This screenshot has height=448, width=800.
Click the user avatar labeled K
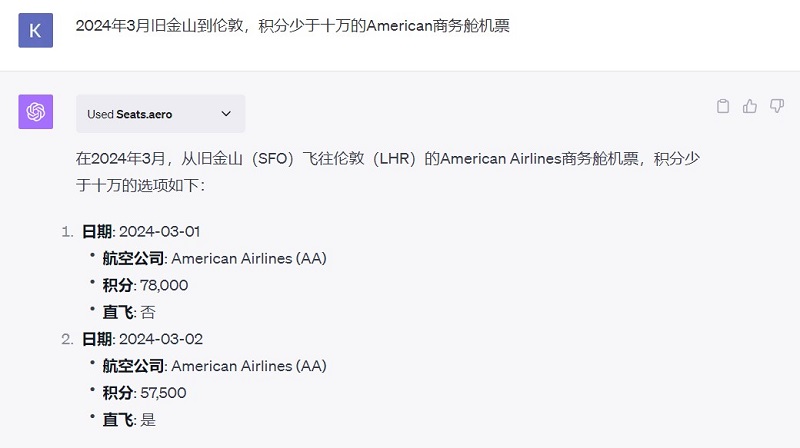(36, 31)
